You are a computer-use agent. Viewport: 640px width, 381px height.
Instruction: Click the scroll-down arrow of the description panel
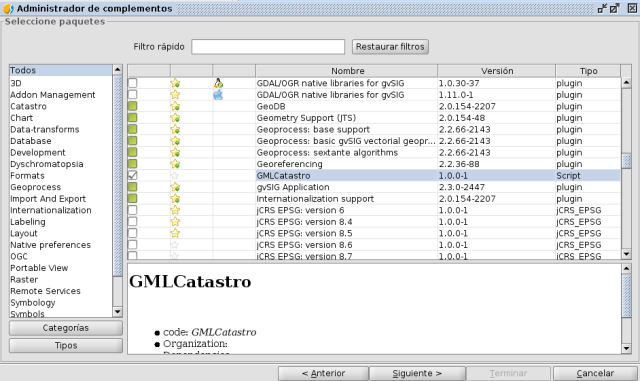tap(626, 348)
